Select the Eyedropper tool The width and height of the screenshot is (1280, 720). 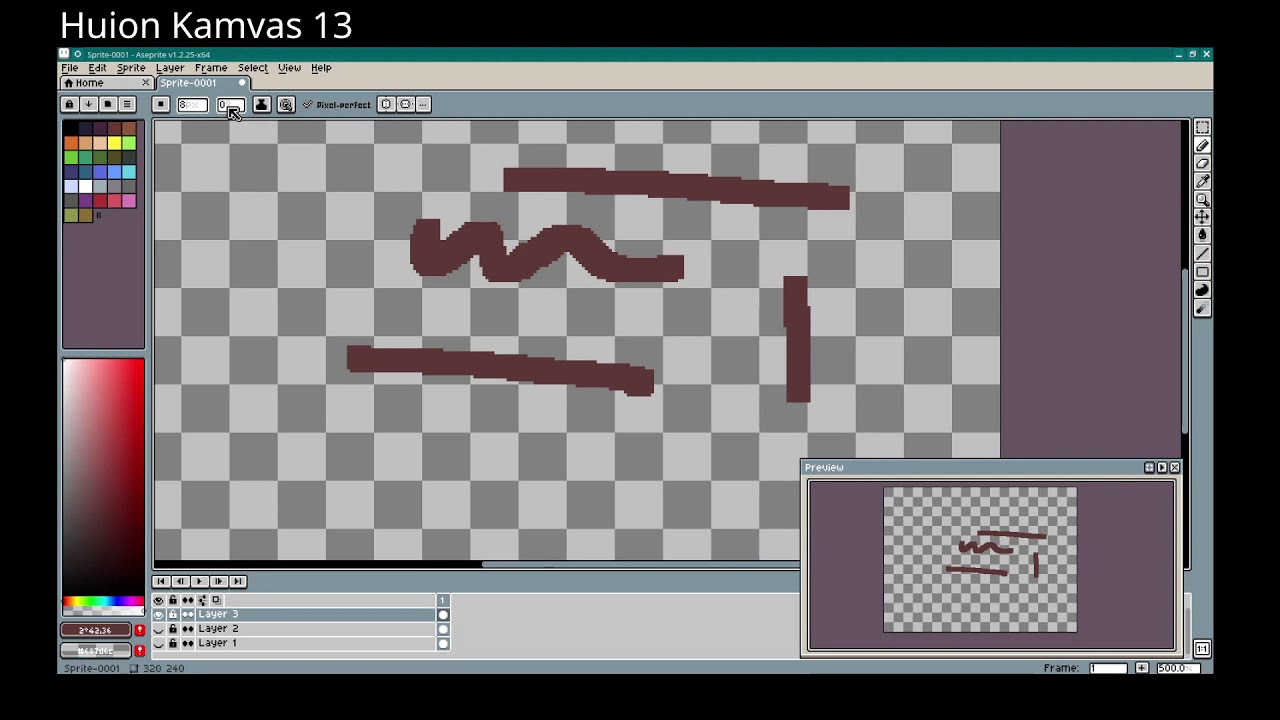1202,181
